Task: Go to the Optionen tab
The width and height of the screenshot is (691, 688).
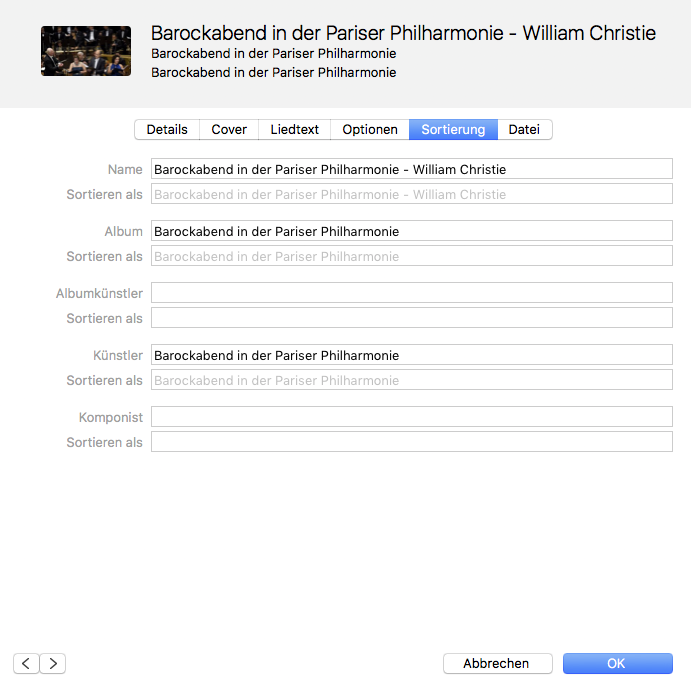Action: (x=370, y=130)
